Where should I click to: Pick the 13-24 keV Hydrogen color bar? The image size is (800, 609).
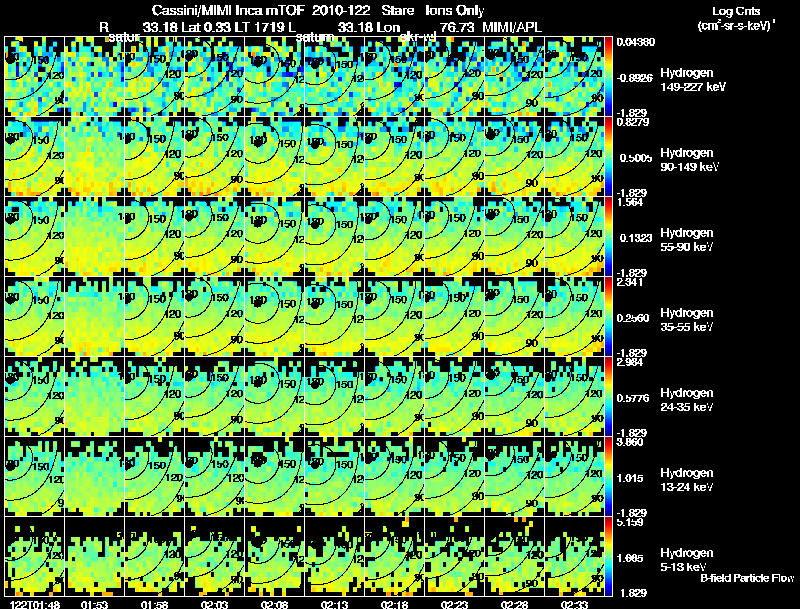[608, 477]
